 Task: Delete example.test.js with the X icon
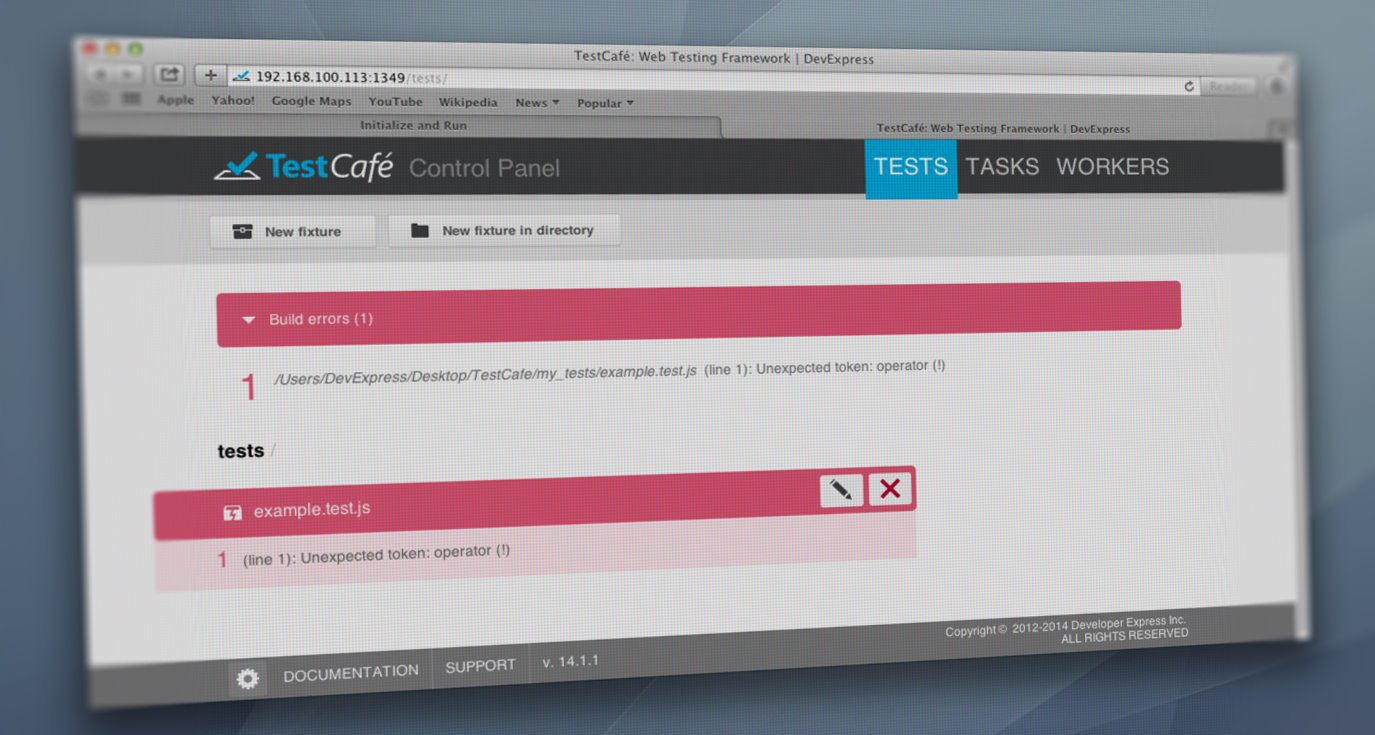click(889, 489)
